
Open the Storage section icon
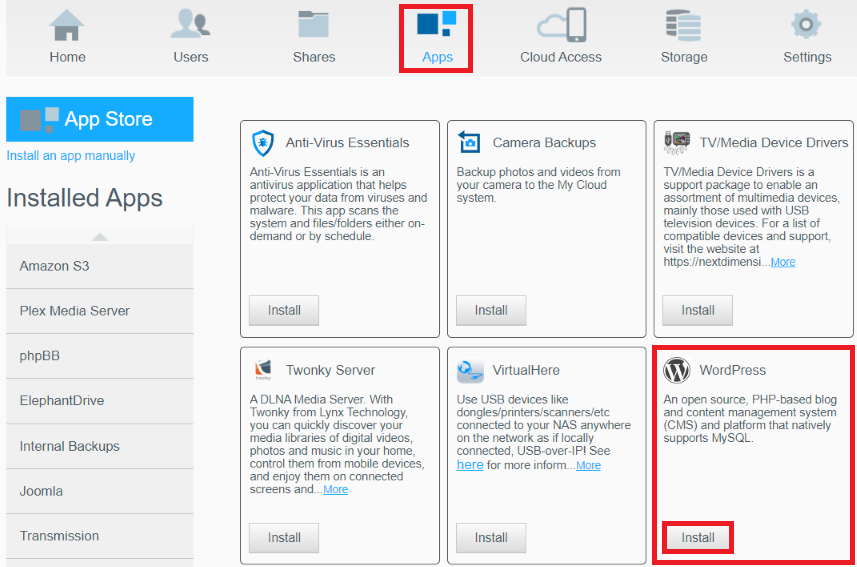(x=684, y=25)
